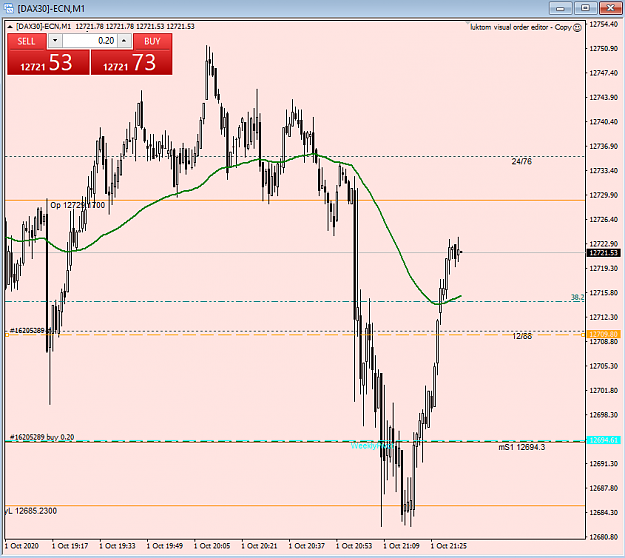Click the cyan 12694.61 price tag
This screenshot has height=558, width=625.
603,440
